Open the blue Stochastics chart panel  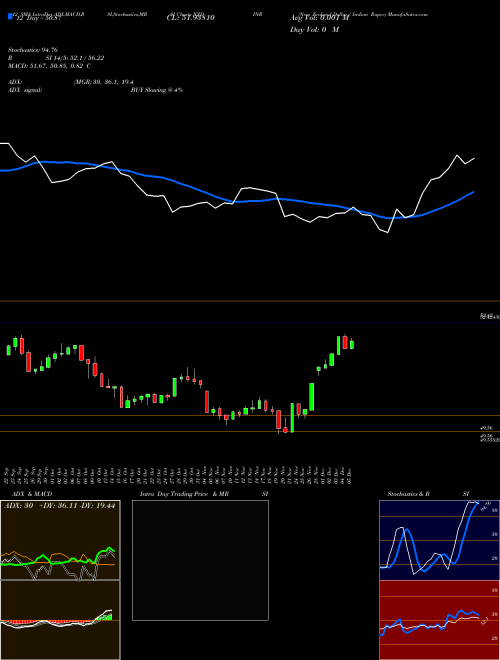[439, 540]
